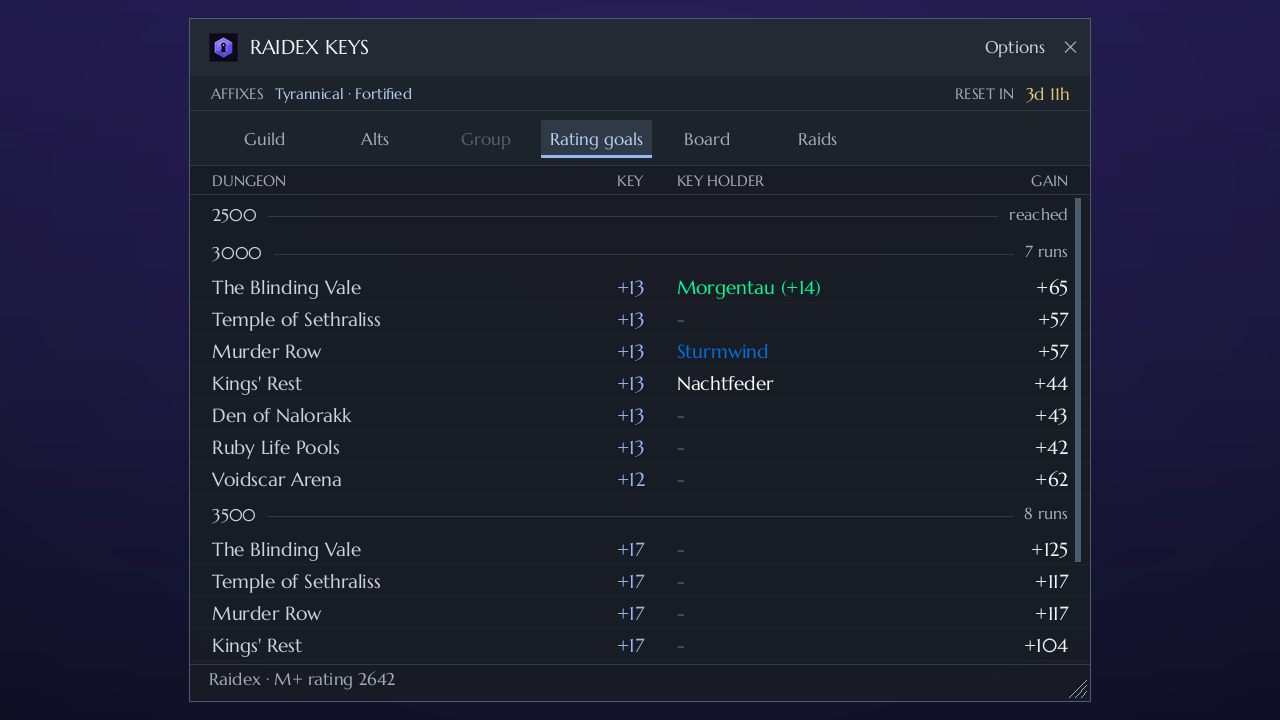Click the +42 gain for Ruby Life Pools

click(1052, 448)
